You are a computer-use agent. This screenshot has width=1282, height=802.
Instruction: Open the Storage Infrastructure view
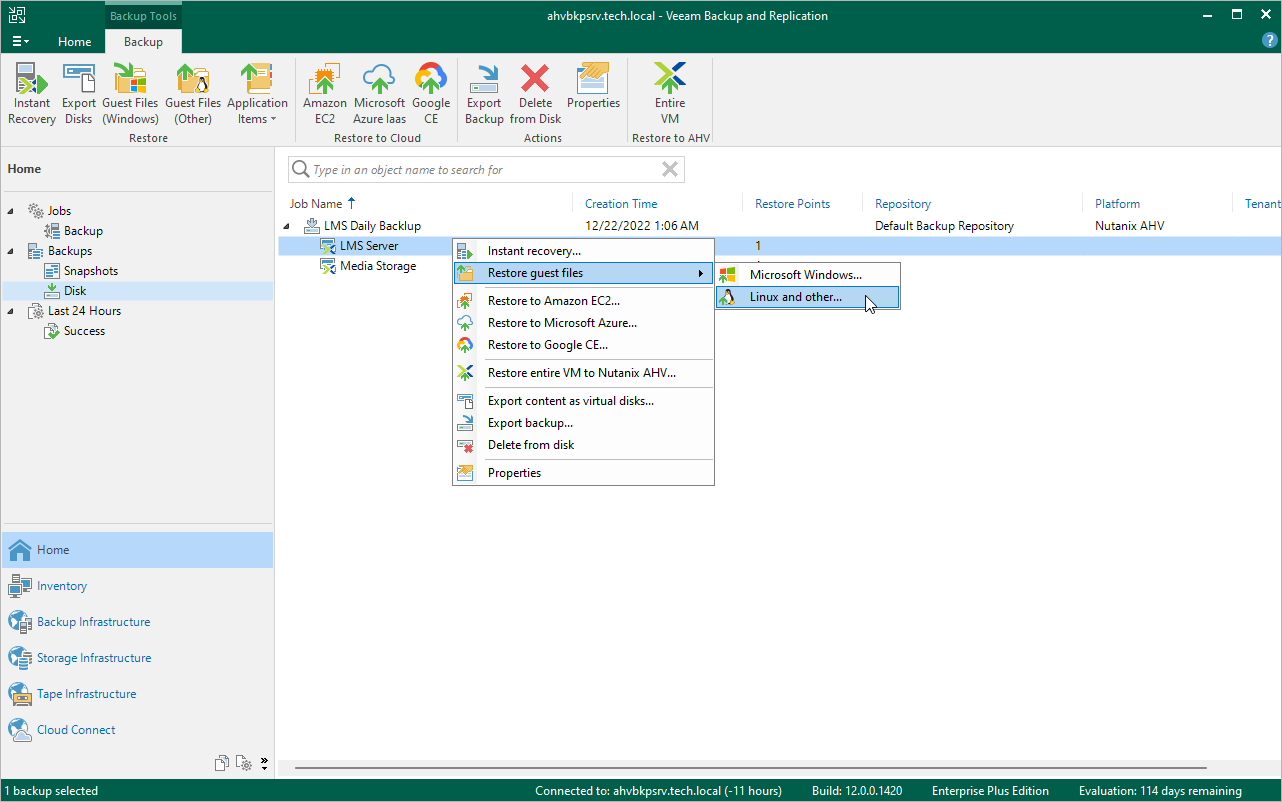pyautogui.click(x=137, y=658)
